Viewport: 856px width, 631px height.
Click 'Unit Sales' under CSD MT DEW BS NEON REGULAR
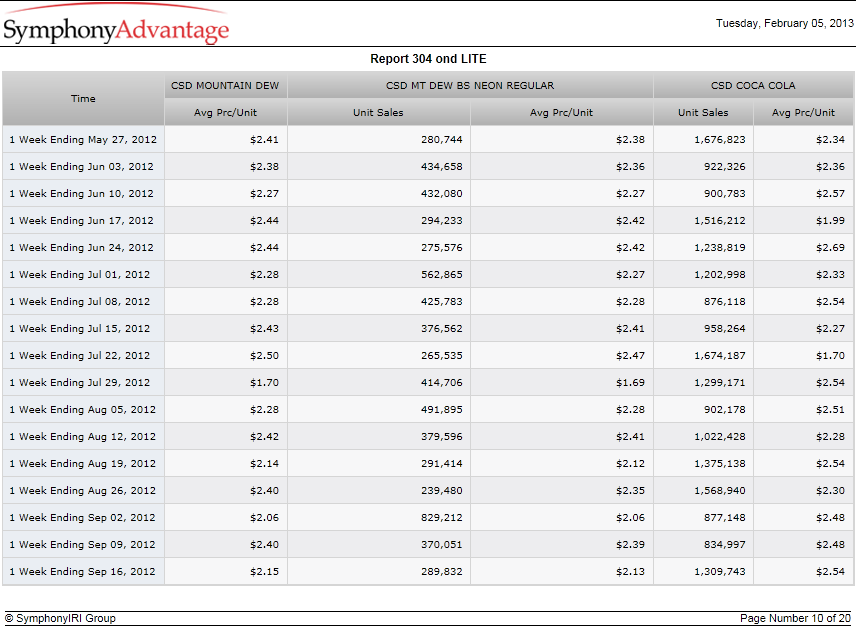(x=378, y=112)
